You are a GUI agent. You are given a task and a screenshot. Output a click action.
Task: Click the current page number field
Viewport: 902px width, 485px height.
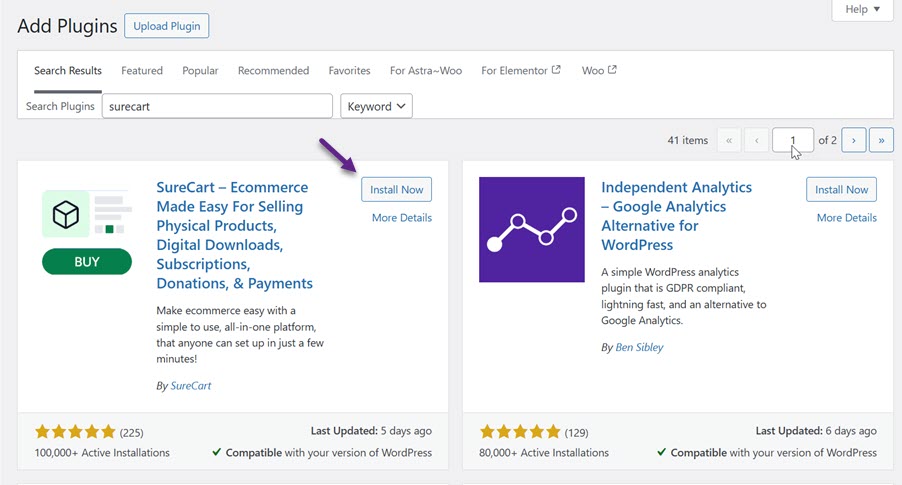793,140
